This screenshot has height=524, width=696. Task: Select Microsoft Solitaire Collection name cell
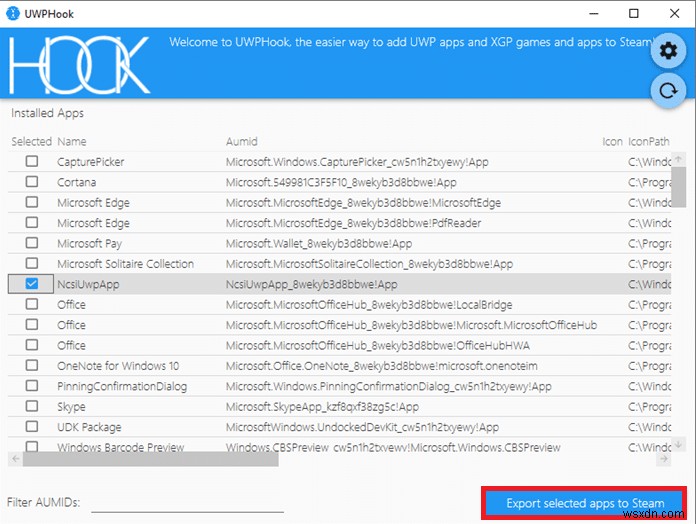(x=125, y=264)
